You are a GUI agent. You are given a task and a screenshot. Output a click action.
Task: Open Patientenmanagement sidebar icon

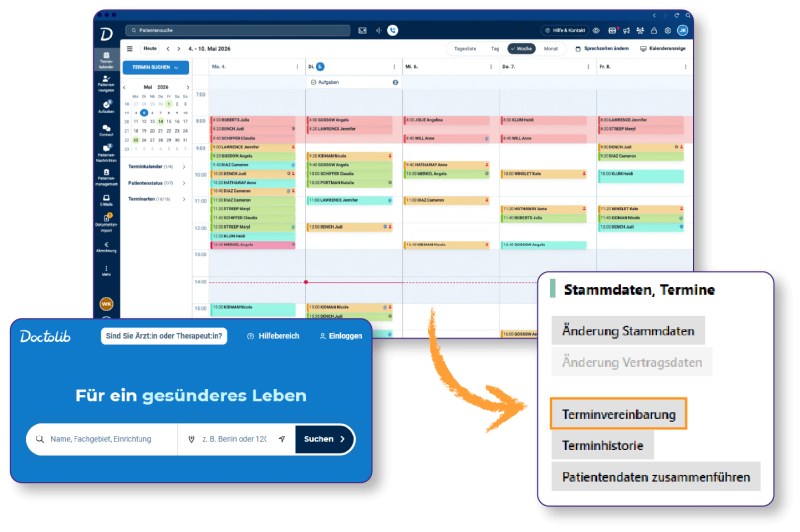pyautogui.click(x=106, y=178)
